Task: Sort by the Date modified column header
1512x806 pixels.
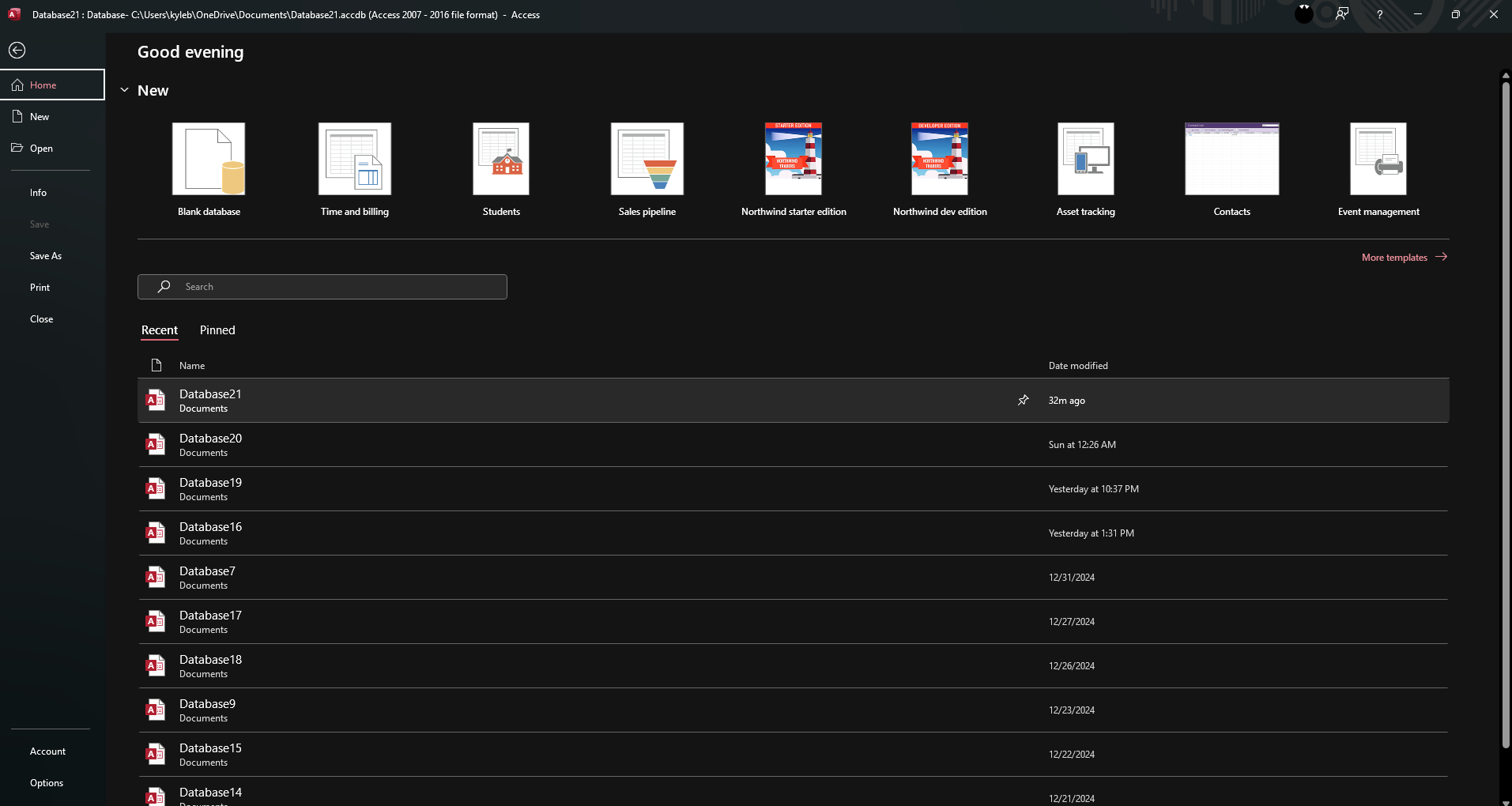Action: click(x=1078, y=366)
